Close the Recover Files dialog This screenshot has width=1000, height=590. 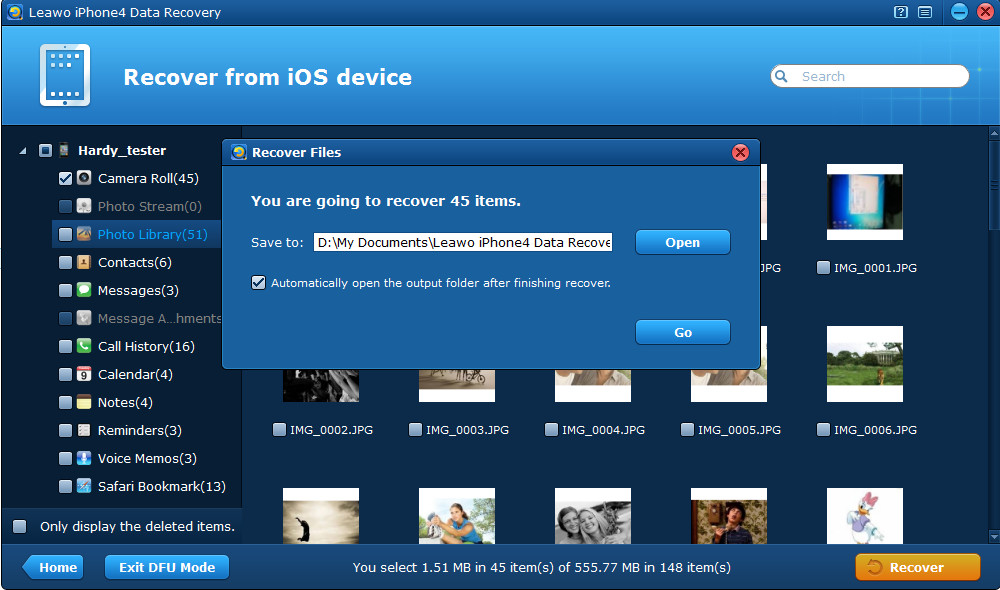(740, 152)
